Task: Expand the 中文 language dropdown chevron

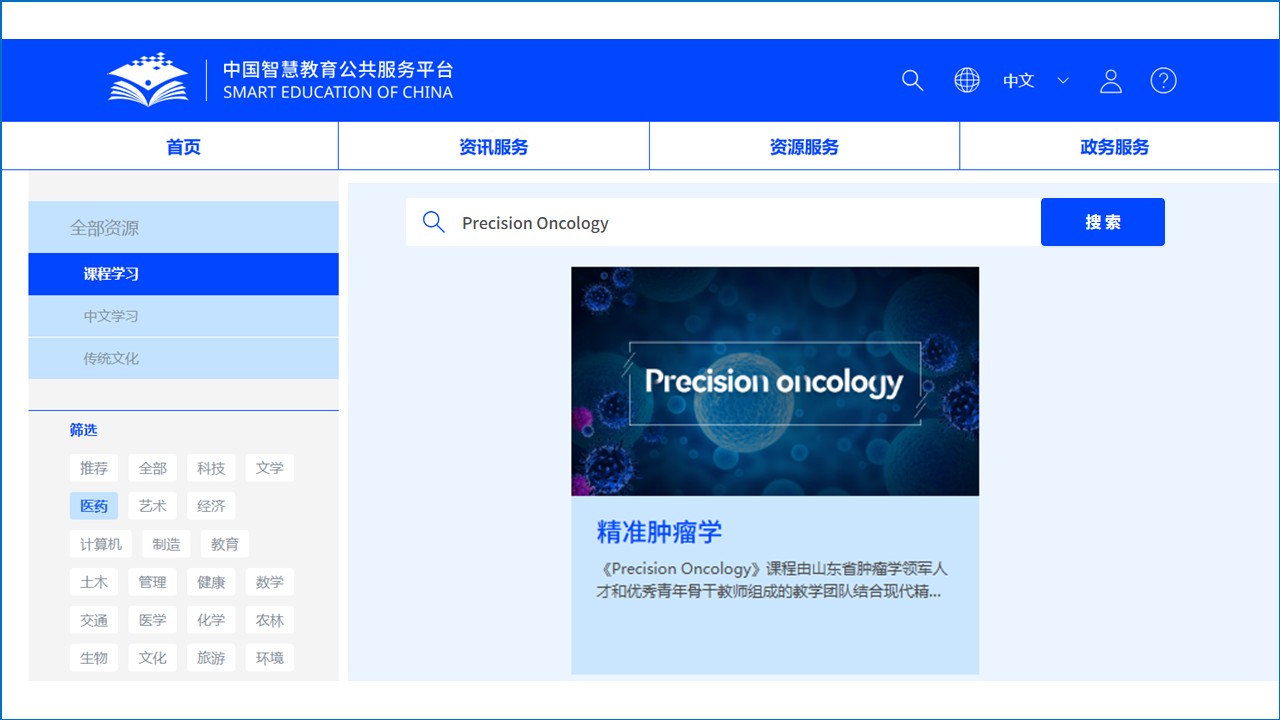Action: click(1063, 81)
